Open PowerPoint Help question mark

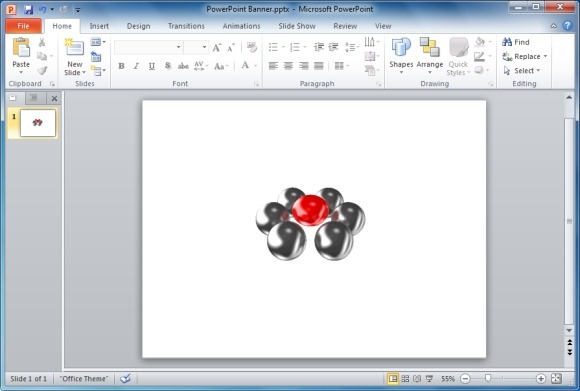(567, 26)
